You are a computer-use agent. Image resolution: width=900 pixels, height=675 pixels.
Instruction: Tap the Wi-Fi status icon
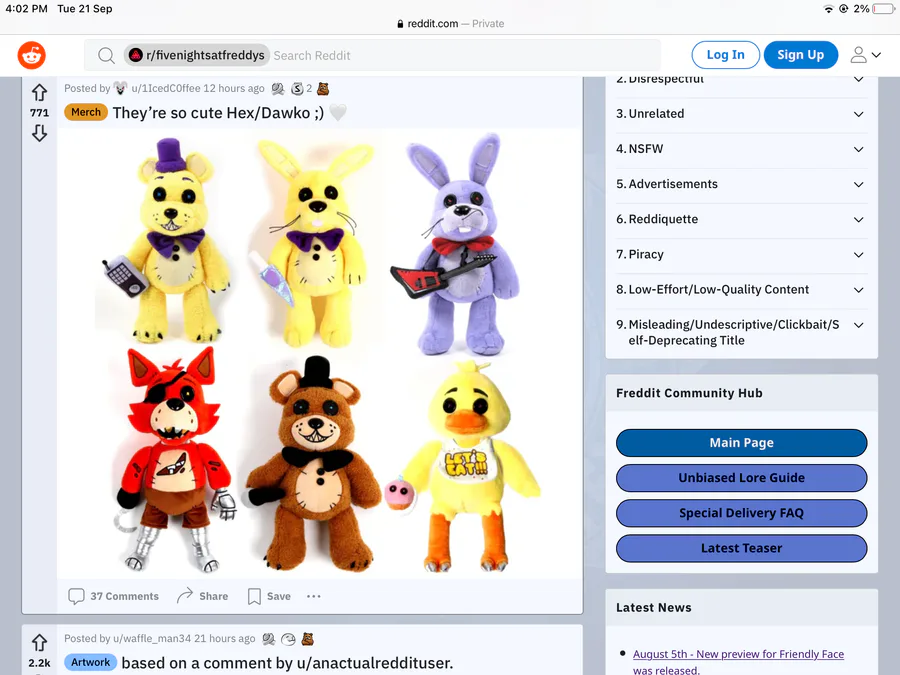(828, 9)
